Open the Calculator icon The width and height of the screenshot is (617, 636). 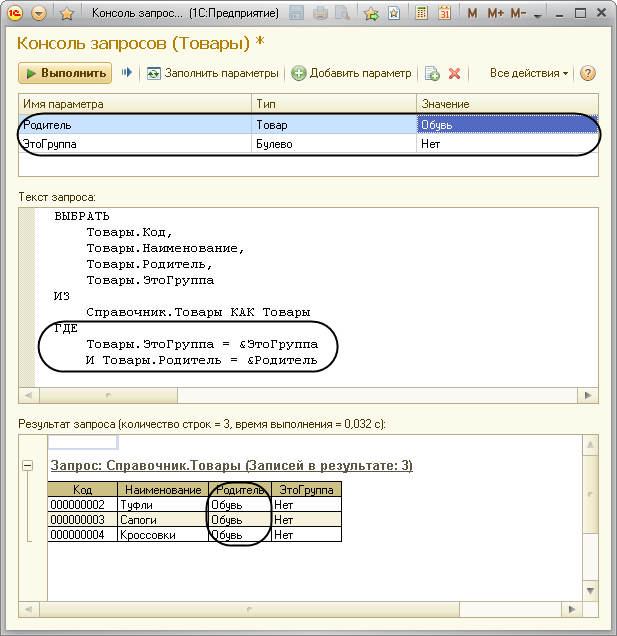point(421,13)
